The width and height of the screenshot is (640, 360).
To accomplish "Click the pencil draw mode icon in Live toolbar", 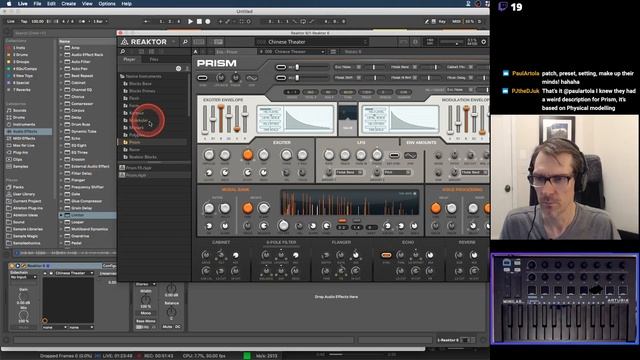I will point(427,21).
